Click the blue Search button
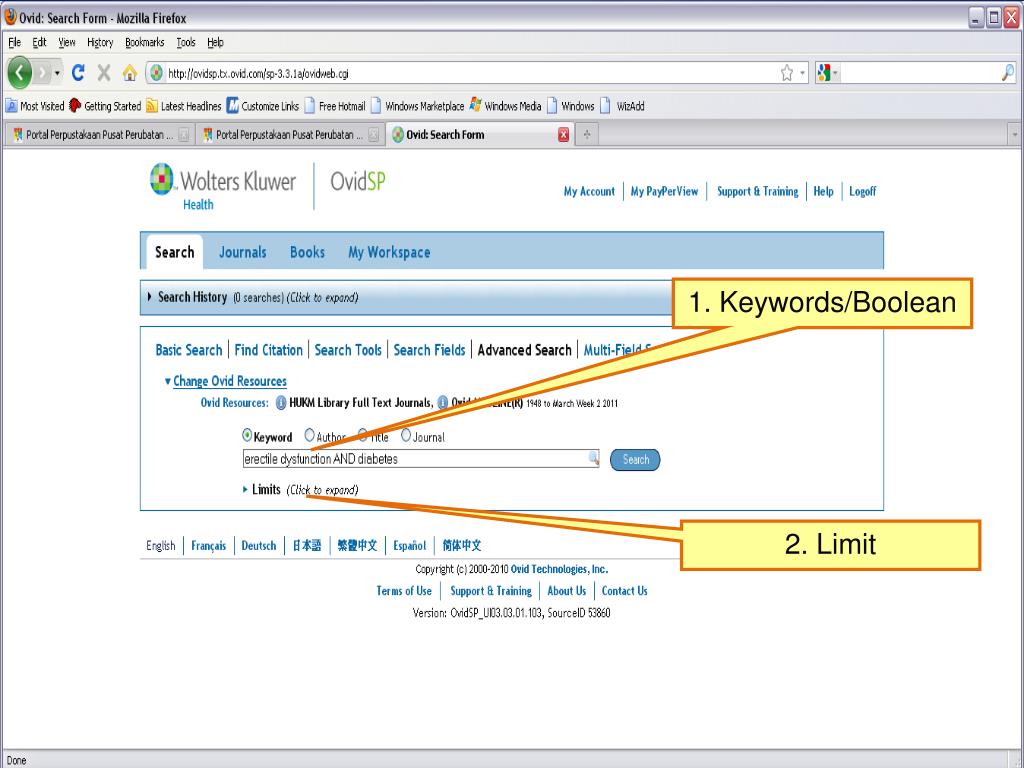This screenshot has height=768, width=1024. [x=635, y=460]
